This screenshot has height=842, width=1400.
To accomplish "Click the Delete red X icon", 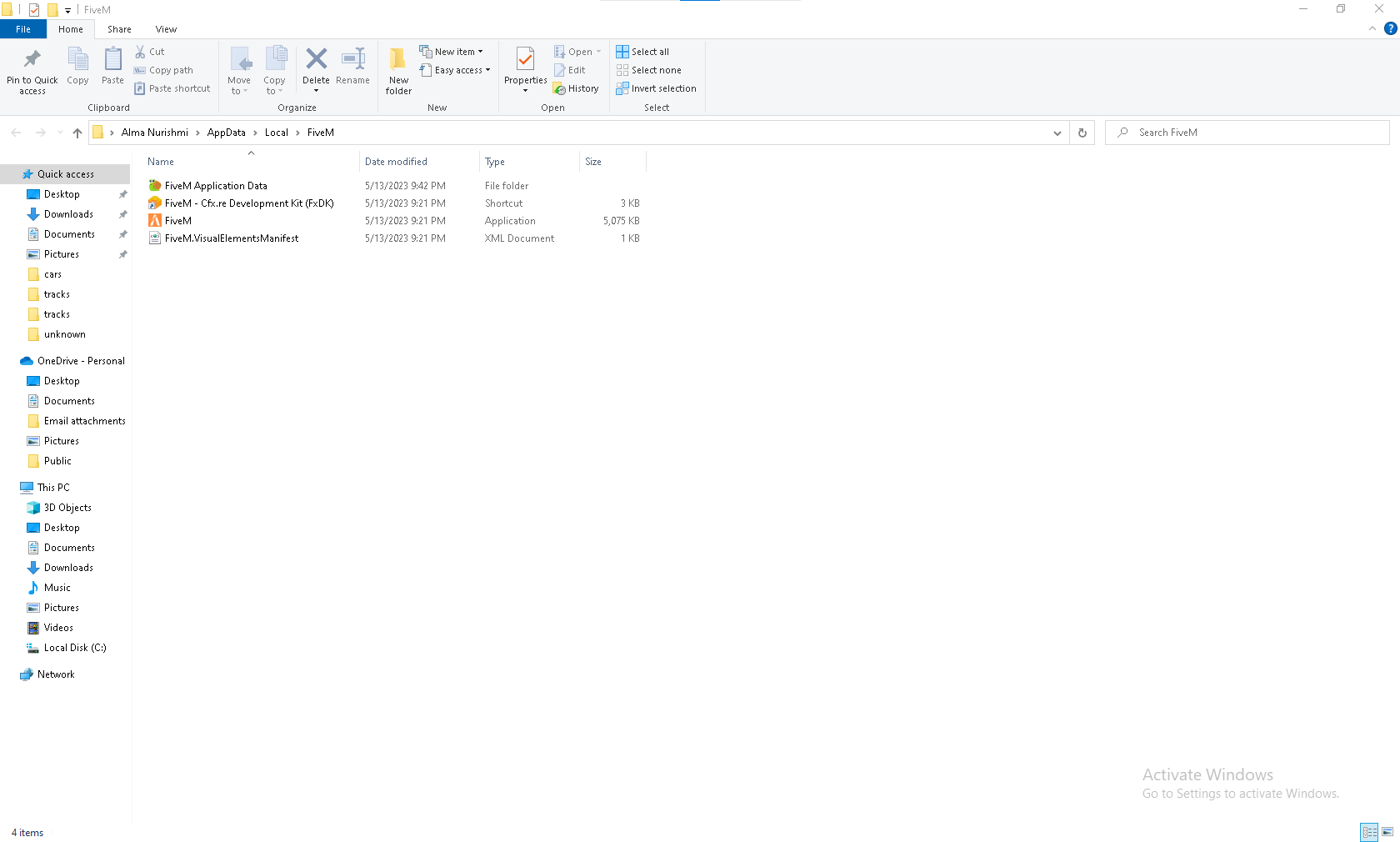I will pos(317,58).
